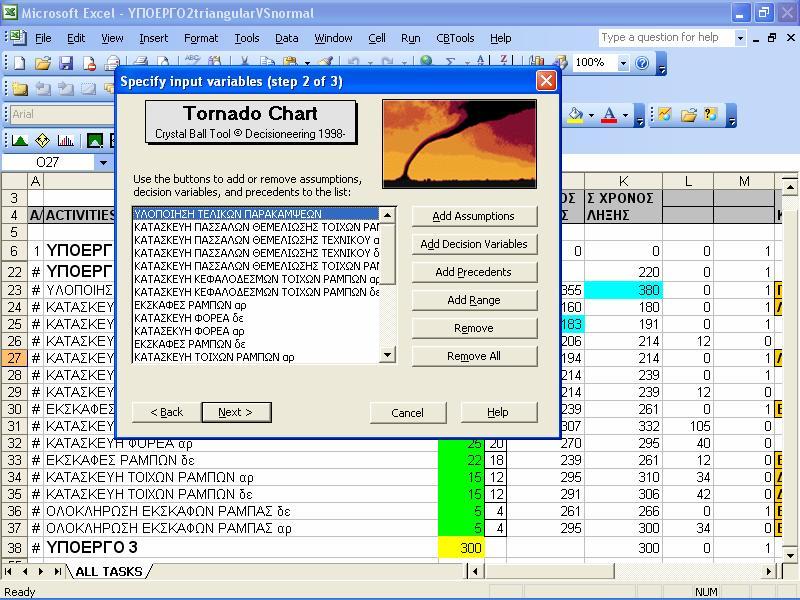Open a file with the Open folder icon

pyautogui.click(x=43, y=63)
